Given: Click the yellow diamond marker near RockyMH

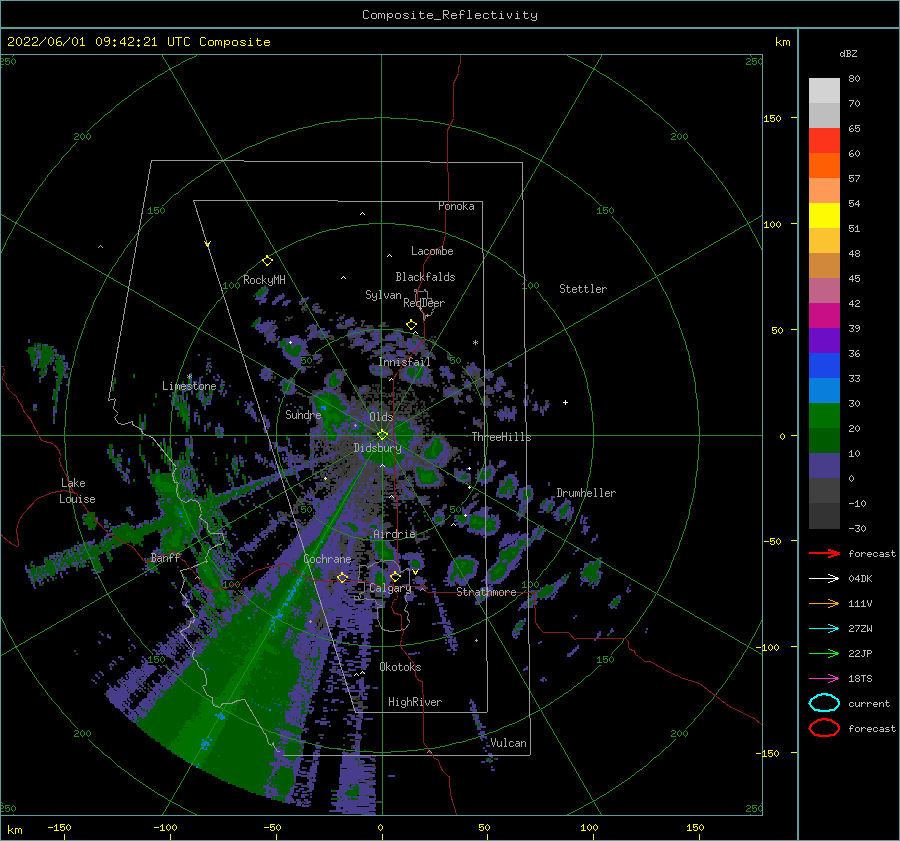Looking at the screenshot, I should (267, 261).
